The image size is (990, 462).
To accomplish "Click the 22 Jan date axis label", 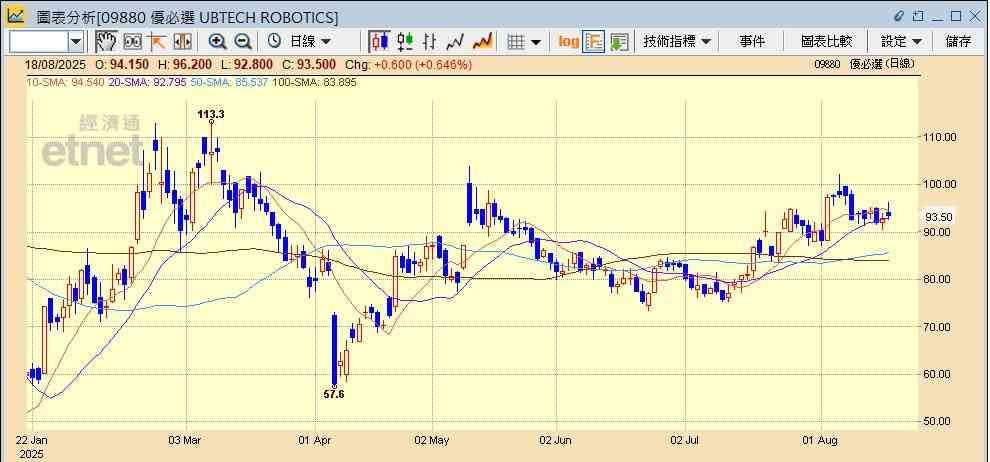I will [x=31, y=440].
